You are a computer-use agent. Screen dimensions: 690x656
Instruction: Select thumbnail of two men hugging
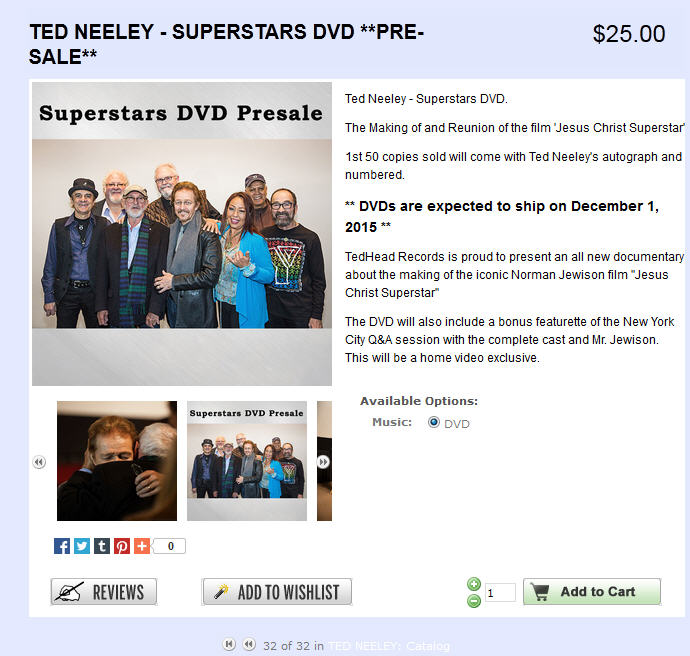point(117,461)
